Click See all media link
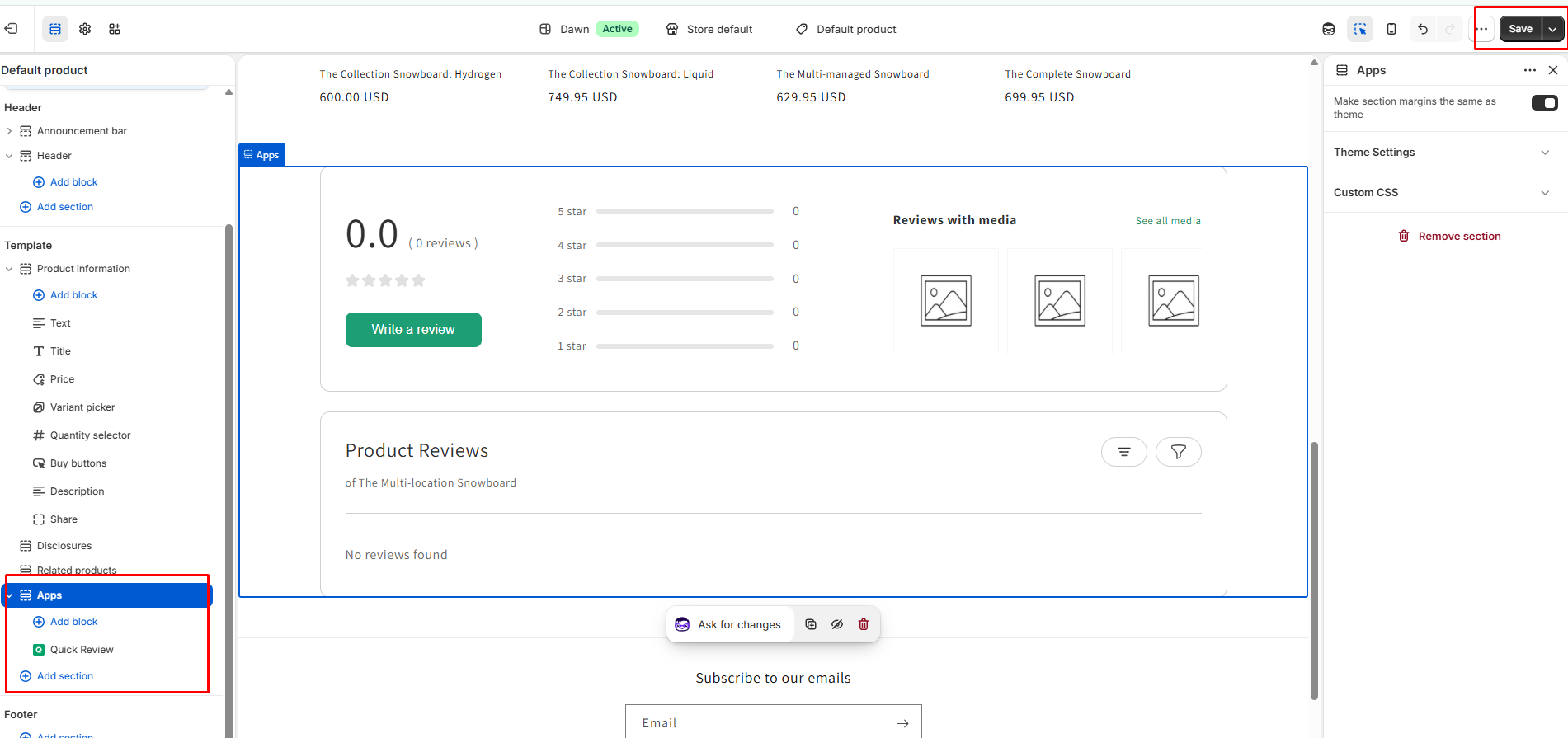This screenshot has width=1568, height=738. [1168, 221]
